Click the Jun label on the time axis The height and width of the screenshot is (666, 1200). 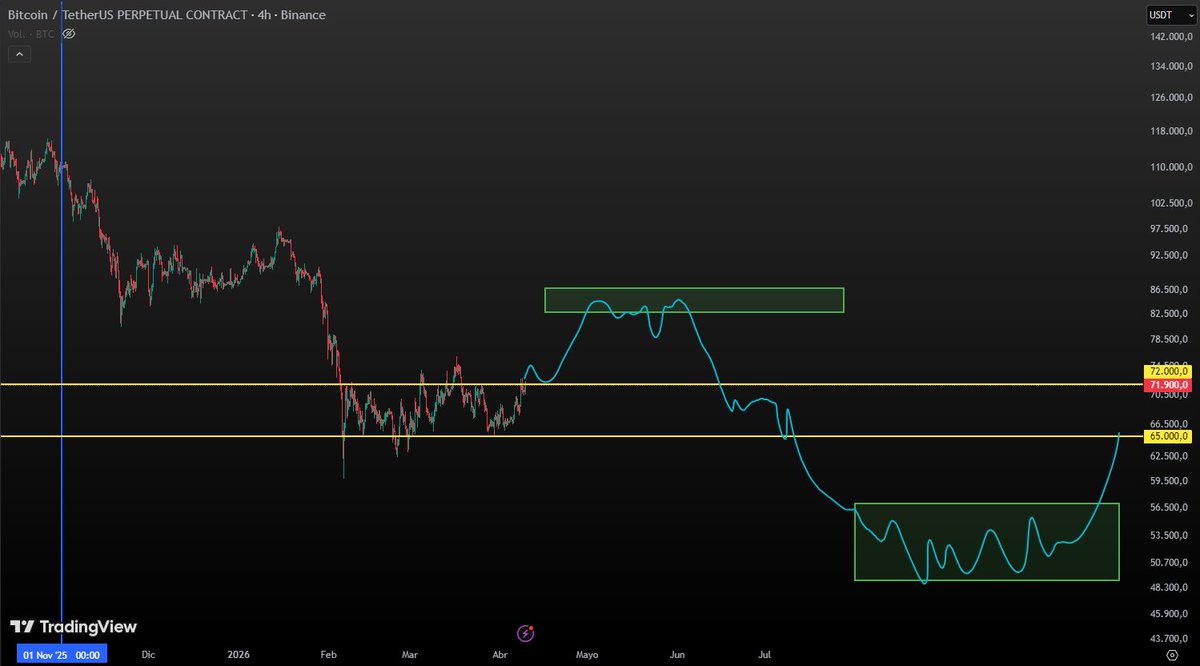coord(677,655)
